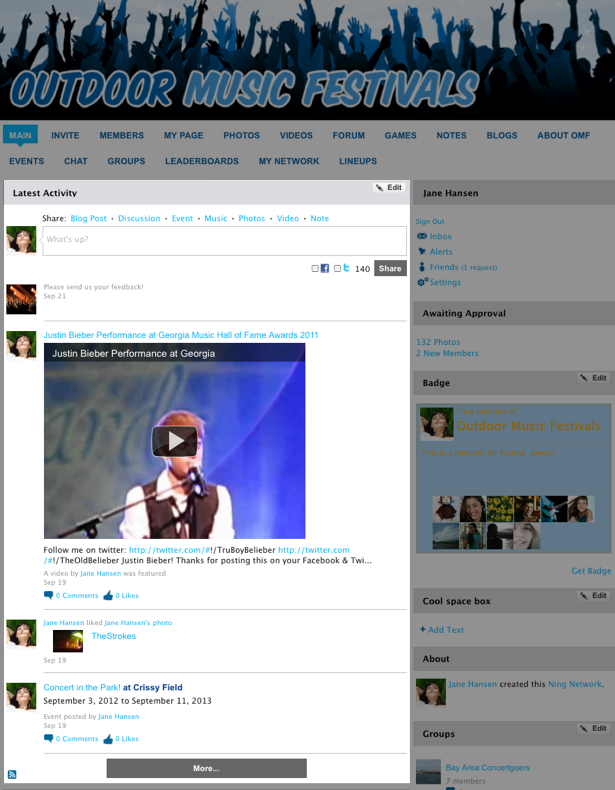
Task: Open the NOTES tab
Action: [x=451, y=135]
